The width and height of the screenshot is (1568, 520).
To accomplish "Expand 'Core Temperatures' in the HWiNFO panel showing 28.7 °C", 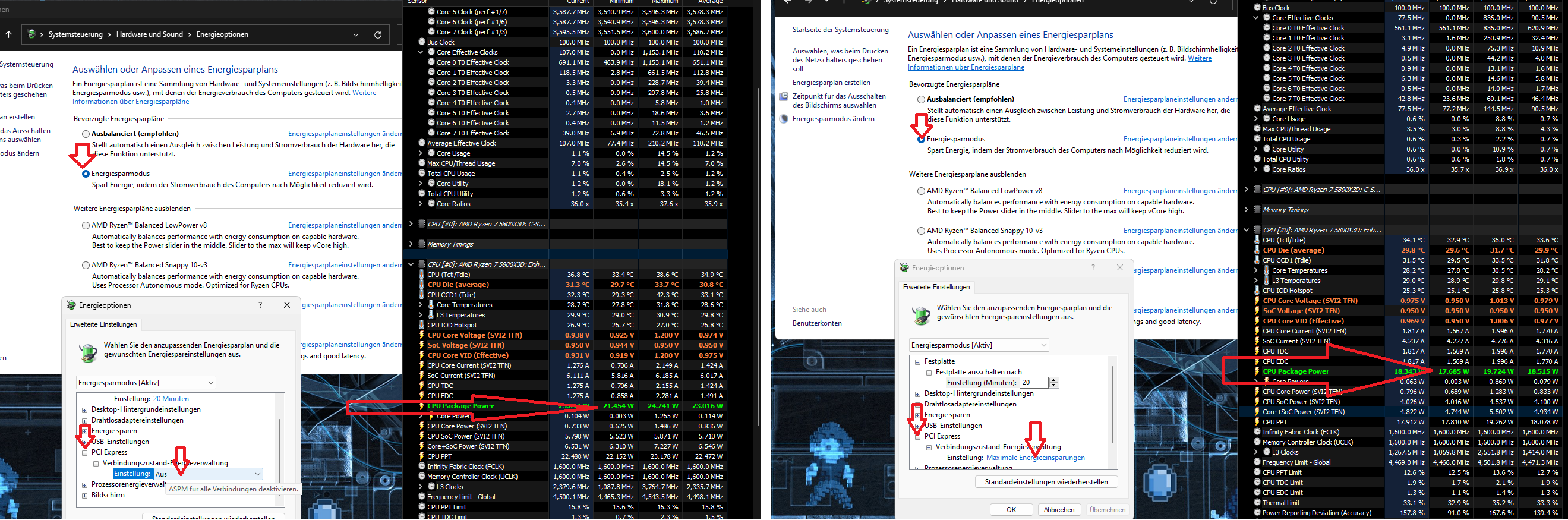I will tap(420, 305).
